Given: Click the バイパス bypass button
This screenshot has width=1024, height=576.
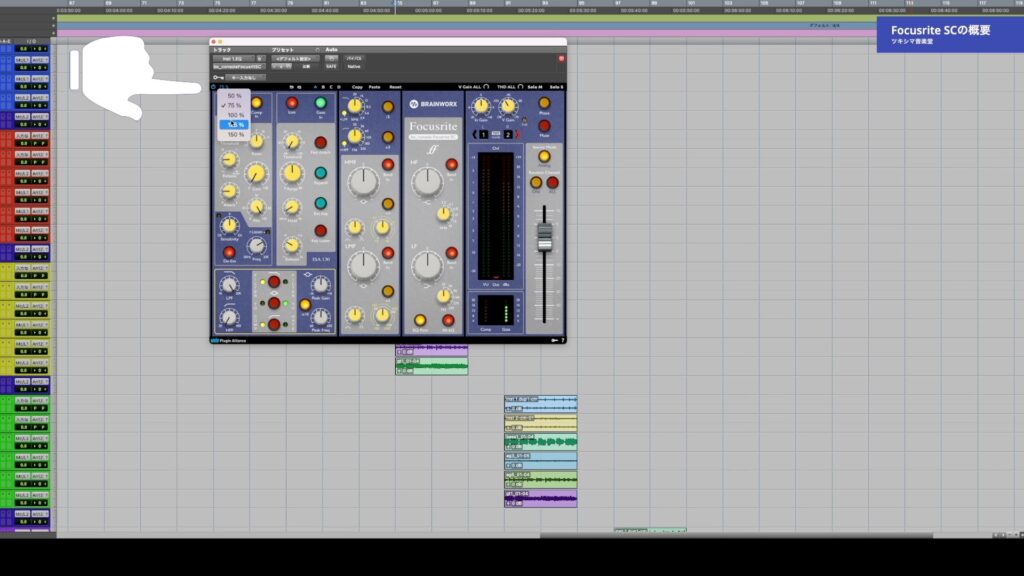Looking at the screenshot, I should (x=354, y=58).
